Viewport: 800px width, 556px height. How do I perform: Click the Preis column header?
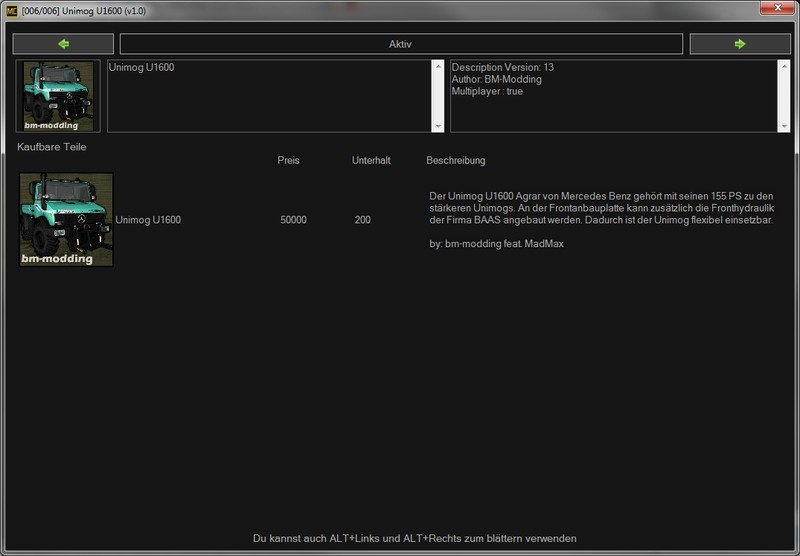[288, 161]
